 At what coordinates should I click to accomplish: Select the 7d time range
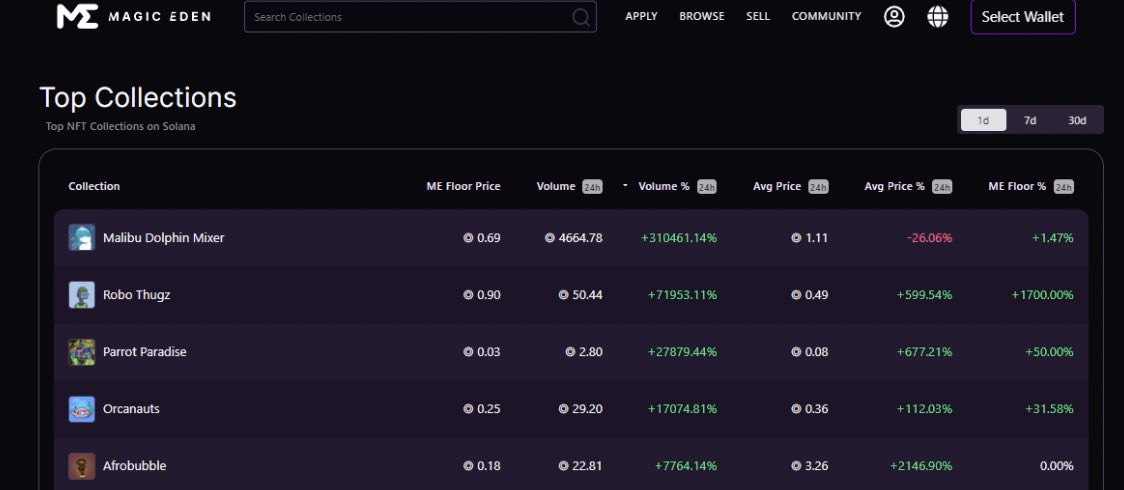[1030, 120]
